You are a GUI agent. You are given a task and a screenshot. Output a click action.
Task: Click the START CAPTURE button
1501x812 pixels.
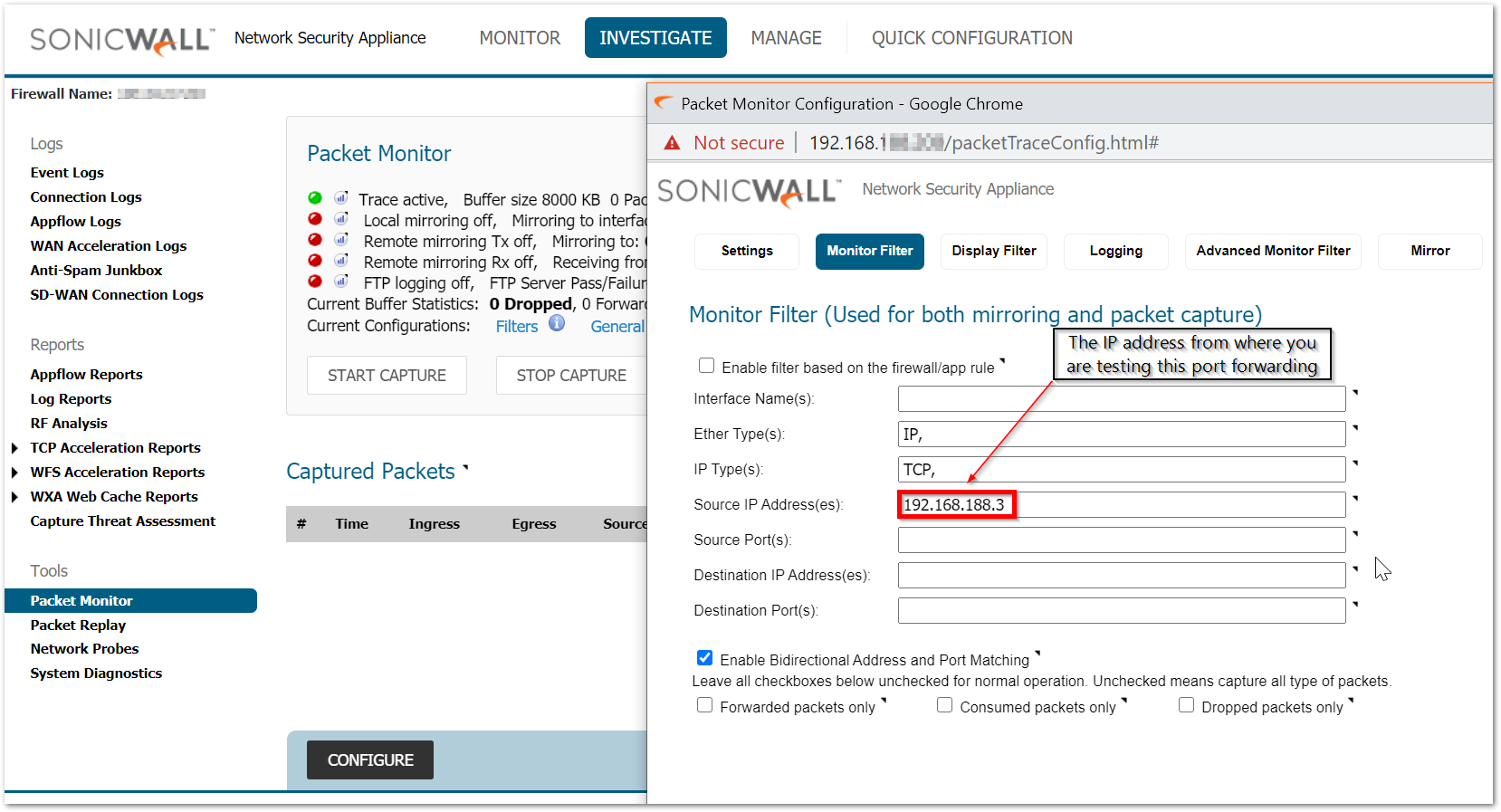[387, 376]
